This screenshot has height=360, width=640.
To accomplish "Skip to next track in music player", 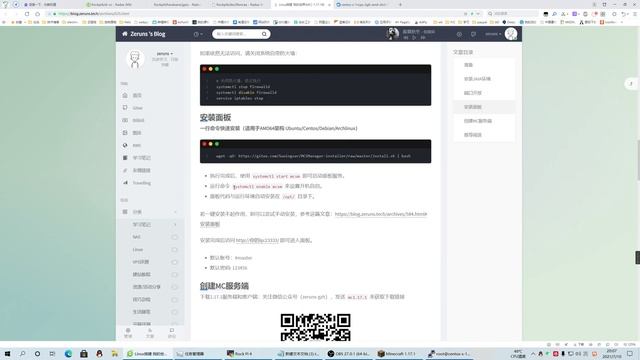I will (x=423, y=38).
